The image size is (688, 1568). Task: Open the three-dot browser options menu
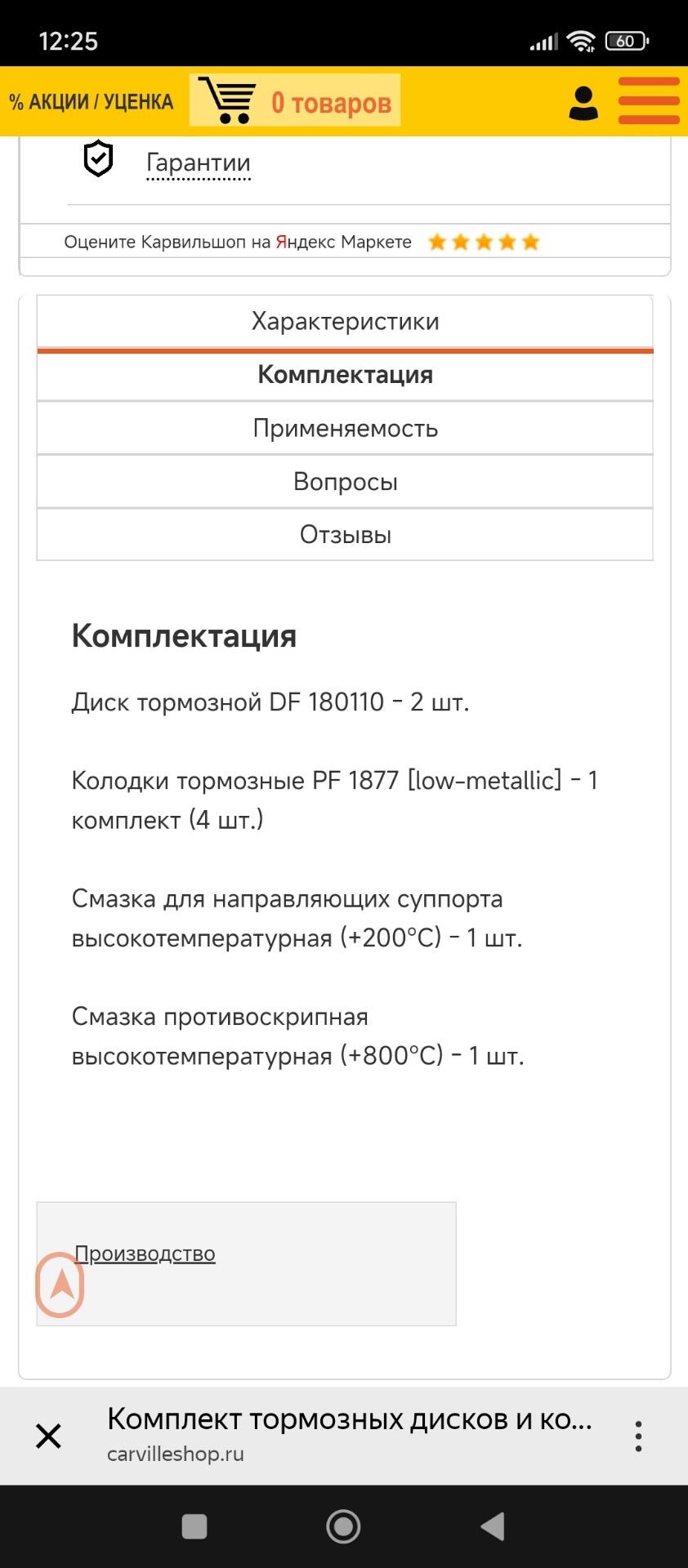point(638,1436)
